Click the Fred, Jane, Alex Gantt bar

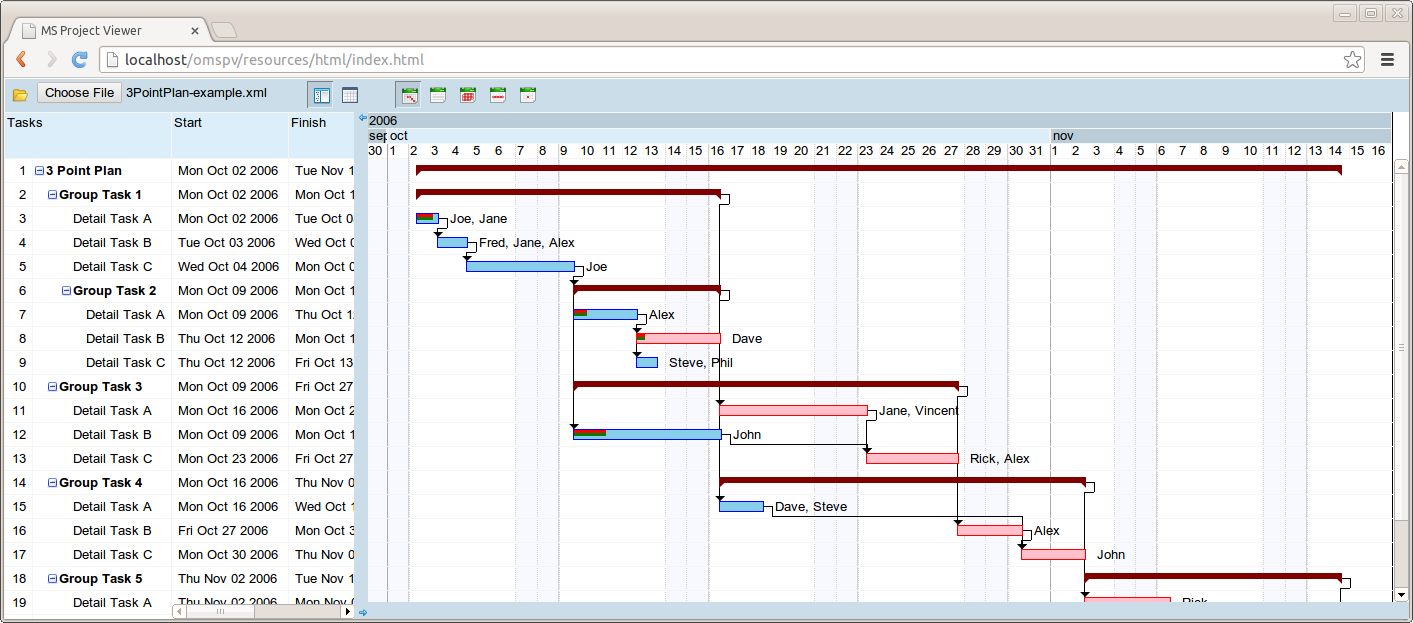452,242
